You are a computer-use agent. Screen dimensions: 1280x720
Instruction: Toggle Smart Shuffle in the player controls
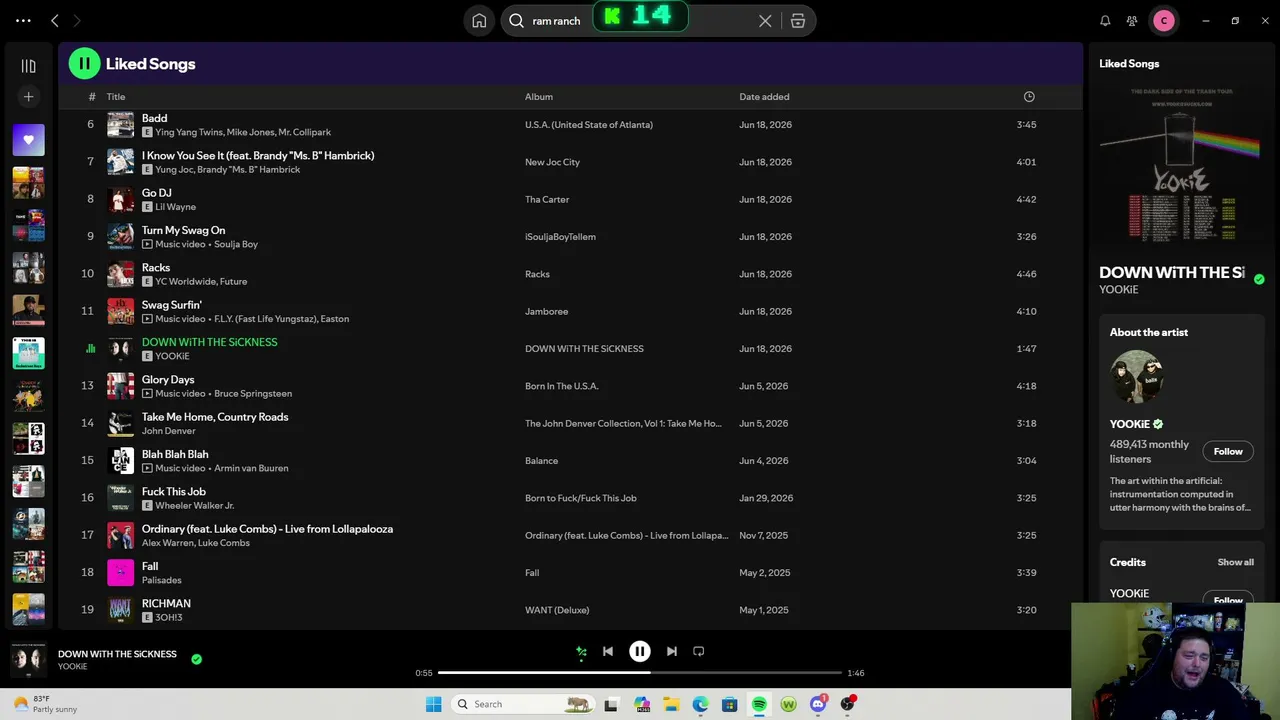tap(581, 652)
